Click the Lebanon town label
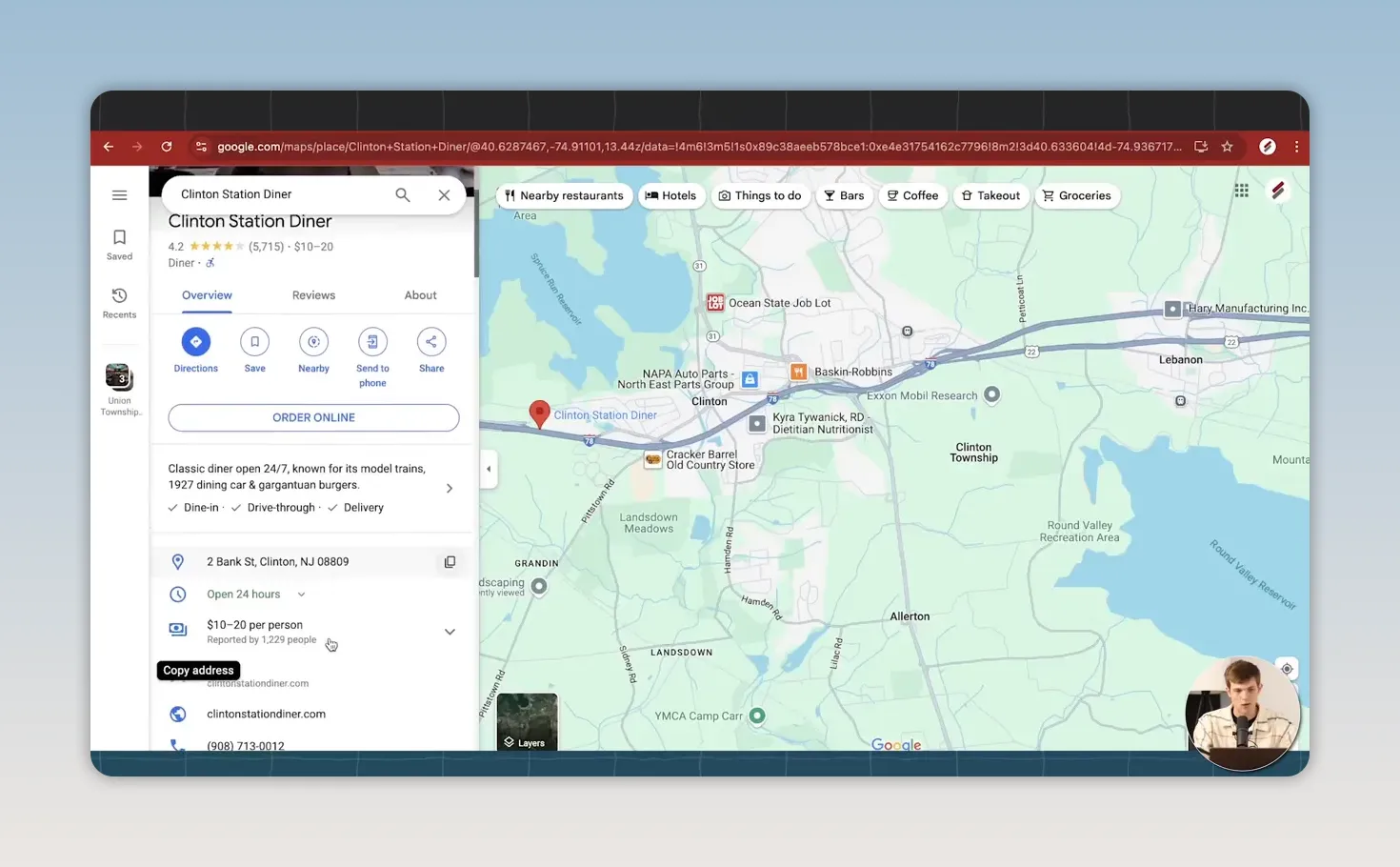 pos(1180,360)
